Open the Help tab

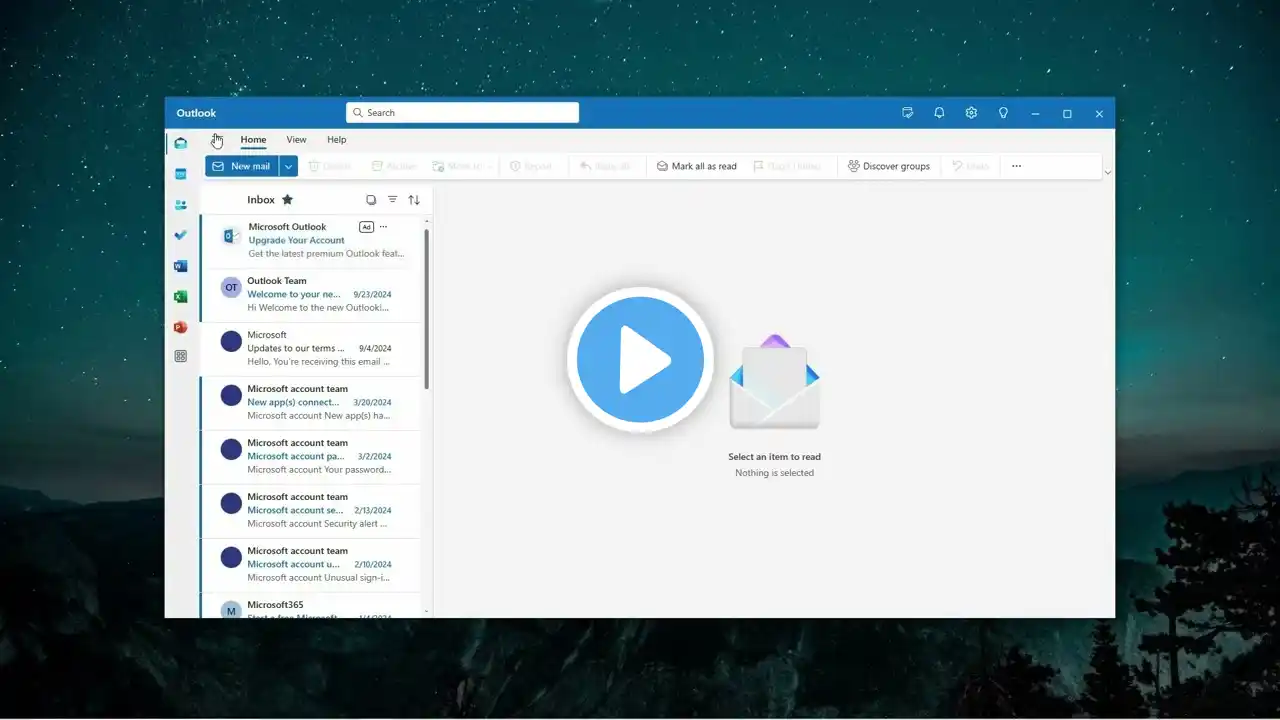(337, 140)
